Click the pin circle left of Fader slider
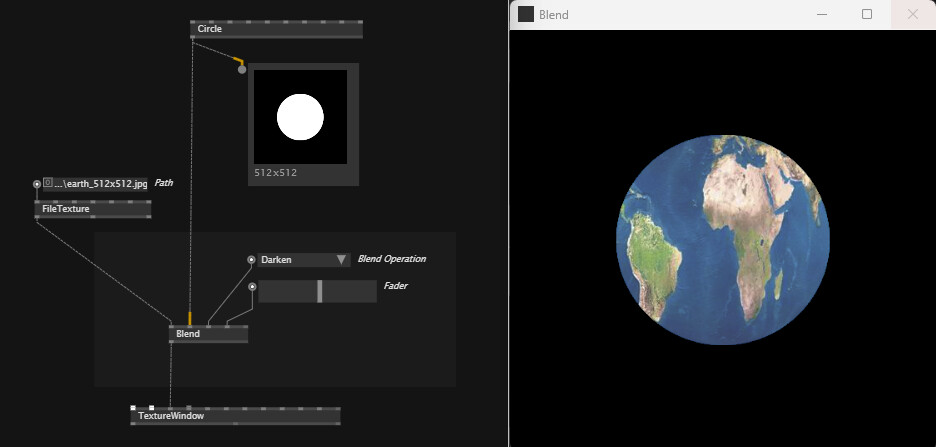The image size is (936, 447). pos(252,286)
